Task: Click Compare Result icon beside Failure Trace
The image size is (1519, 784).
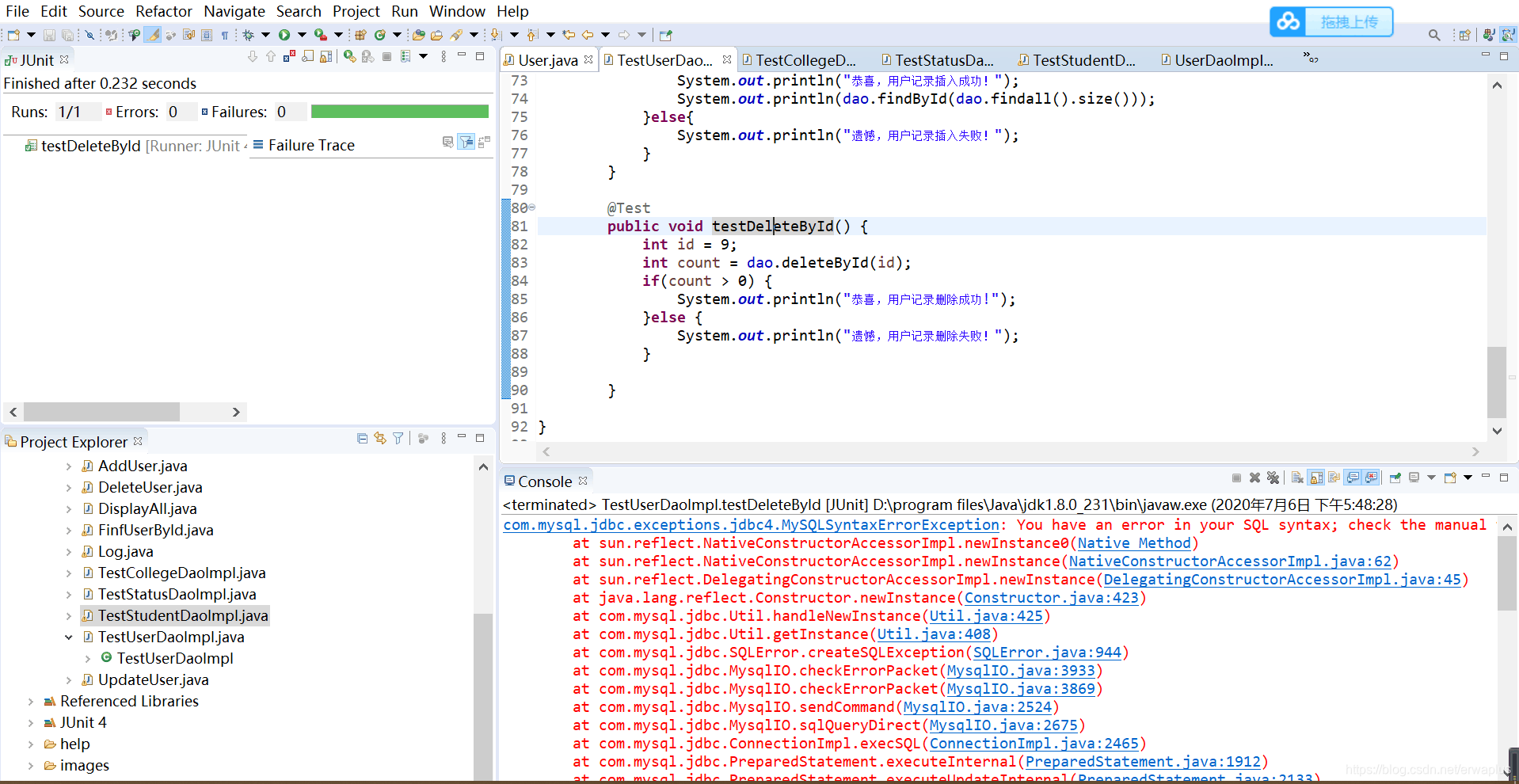Action: point(484,142)
